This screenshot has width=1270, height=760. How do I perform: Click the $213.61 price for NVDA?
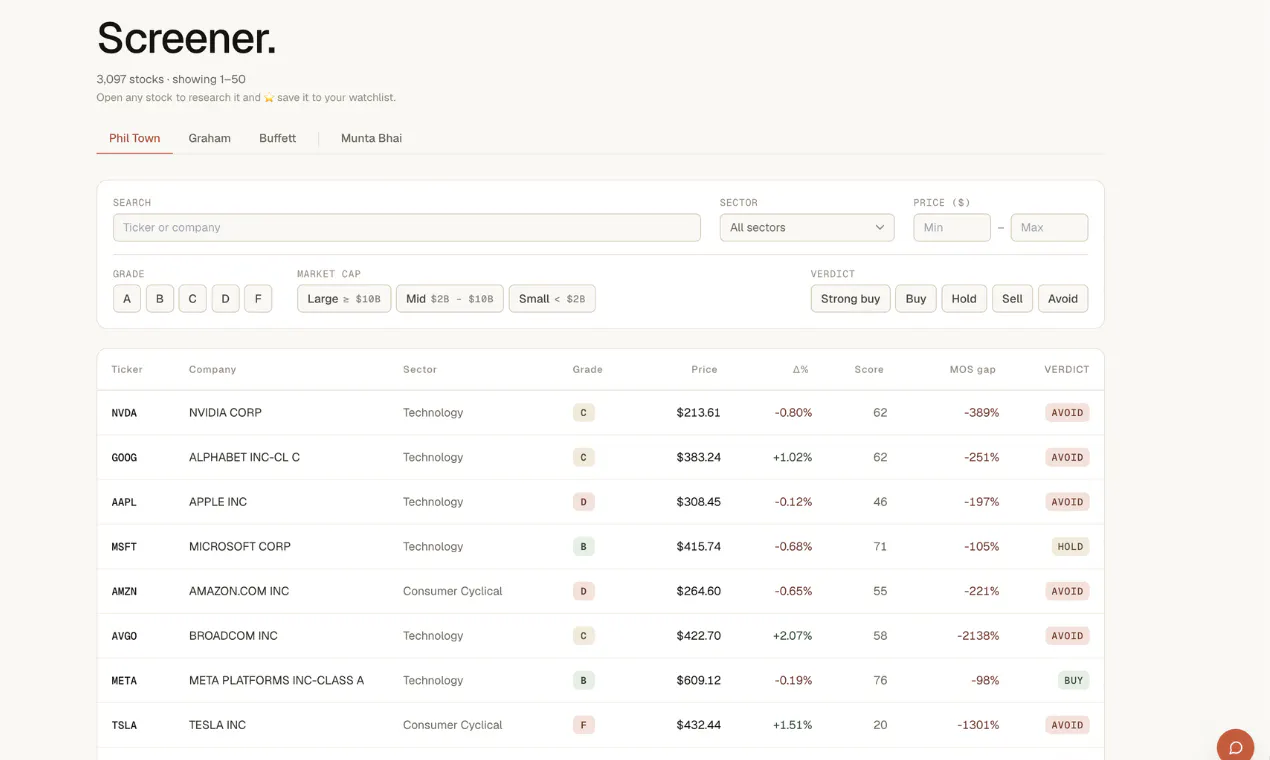pos(698,412)
